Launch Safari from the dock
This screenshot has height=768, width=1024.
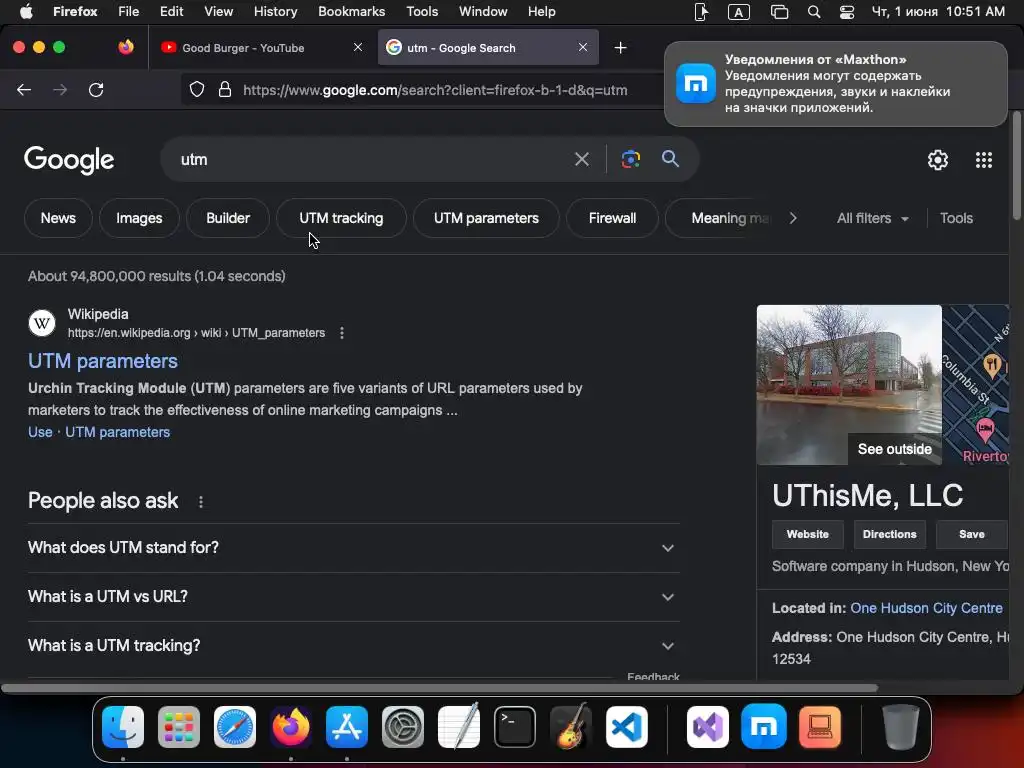click(235, 727)
